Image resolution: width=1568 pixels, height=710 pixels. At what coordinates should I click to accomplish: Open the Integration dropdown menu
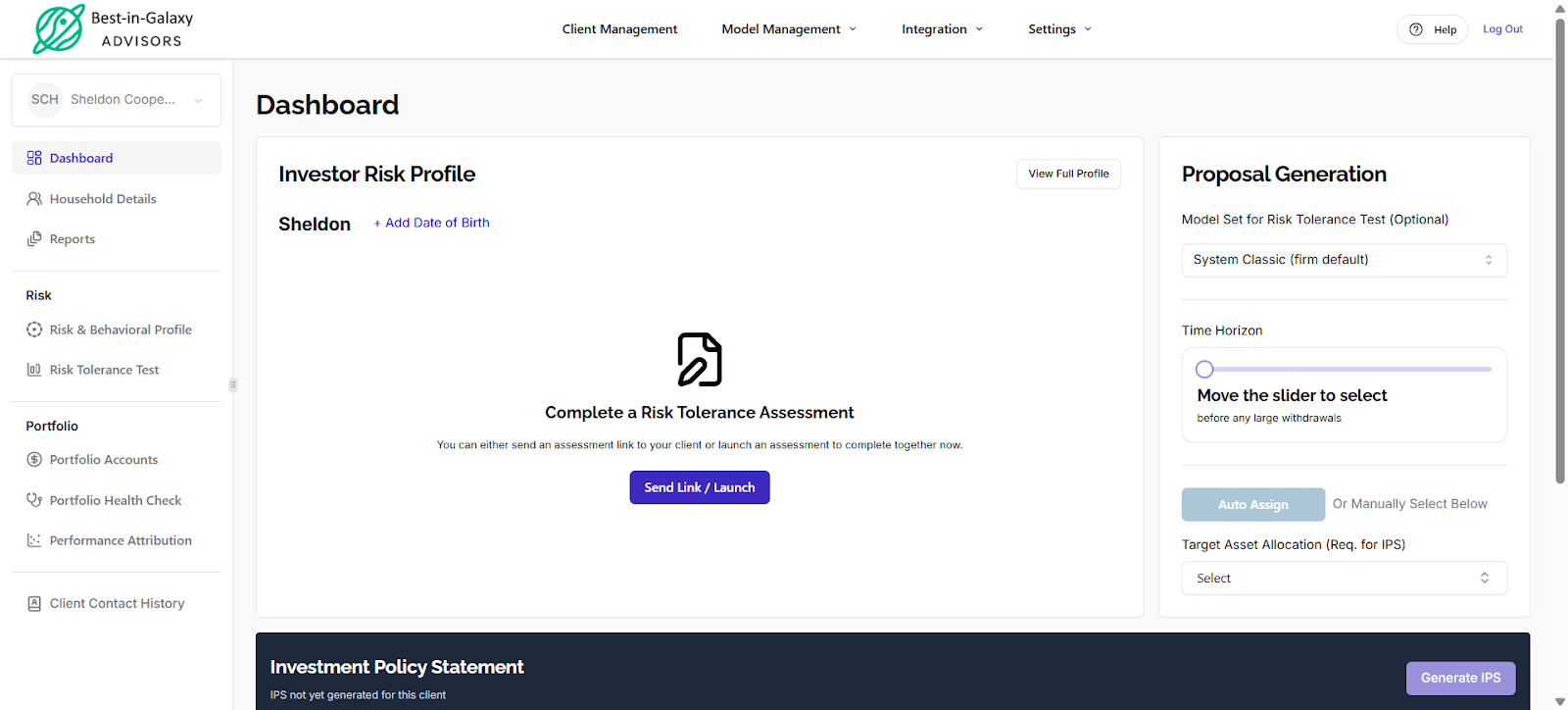(942, 29)
